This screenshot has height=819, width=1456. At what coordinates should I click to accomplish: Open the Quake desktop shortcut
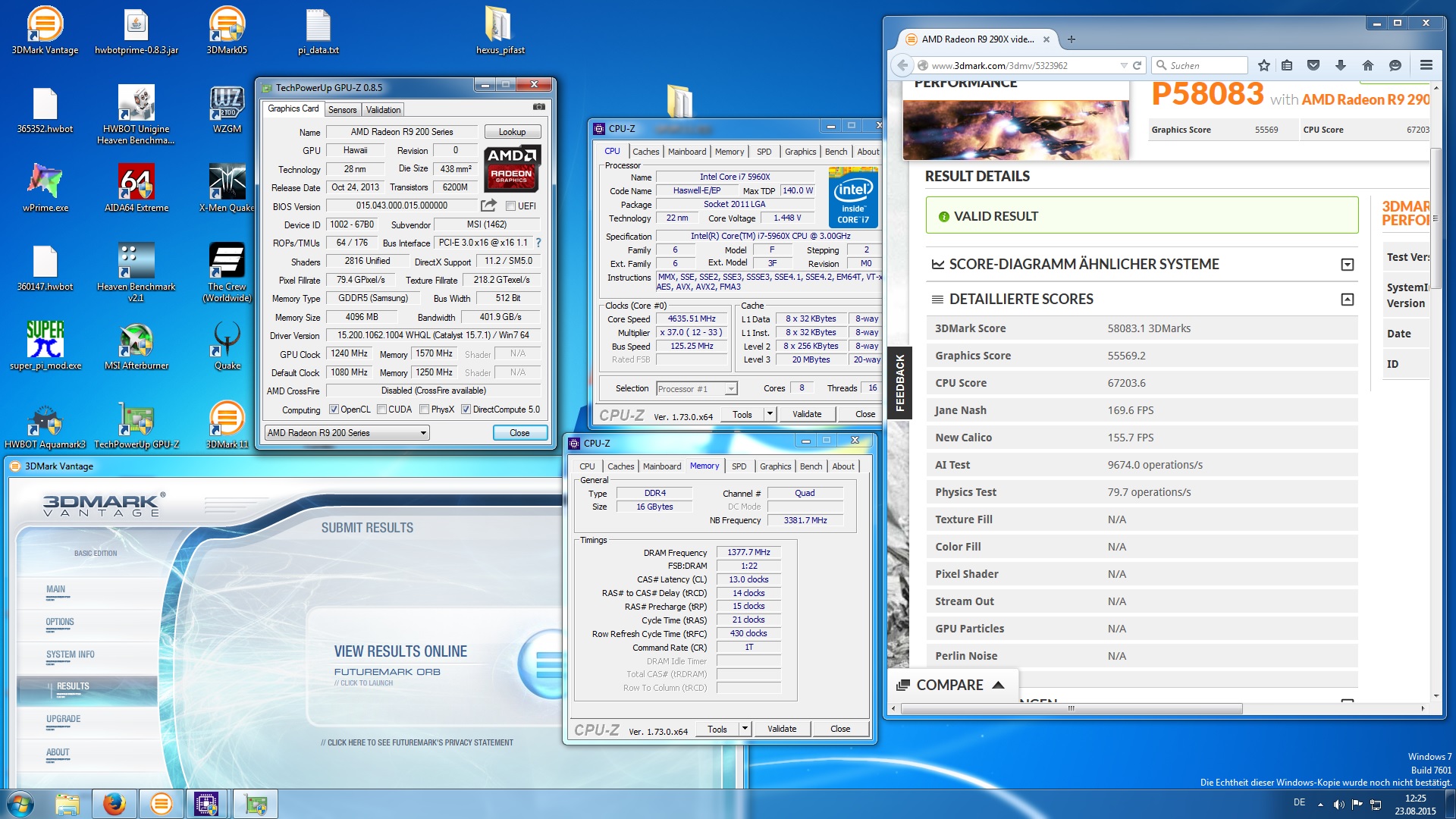(227, 346)
